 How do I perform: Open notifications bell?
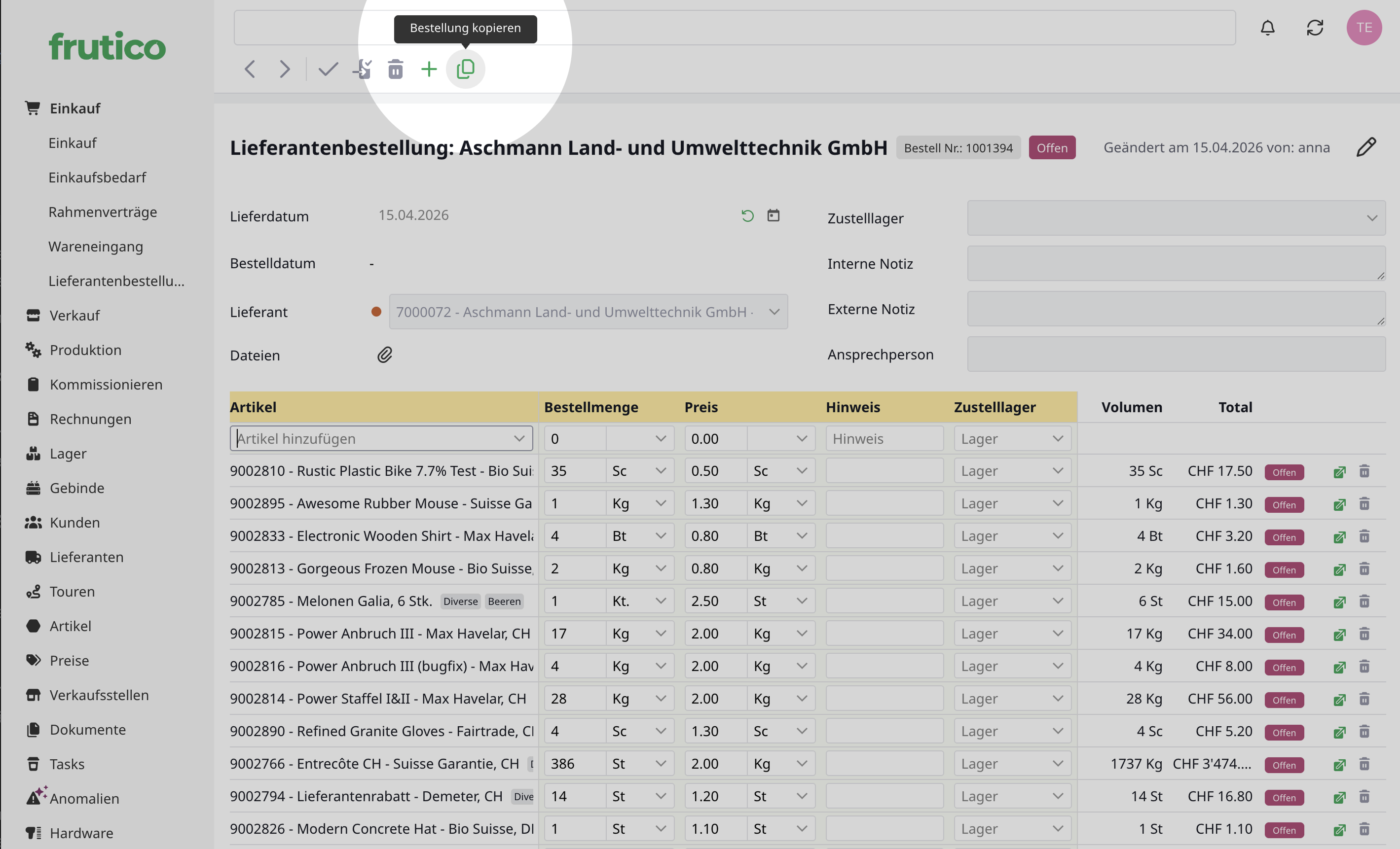point(1268,27)
